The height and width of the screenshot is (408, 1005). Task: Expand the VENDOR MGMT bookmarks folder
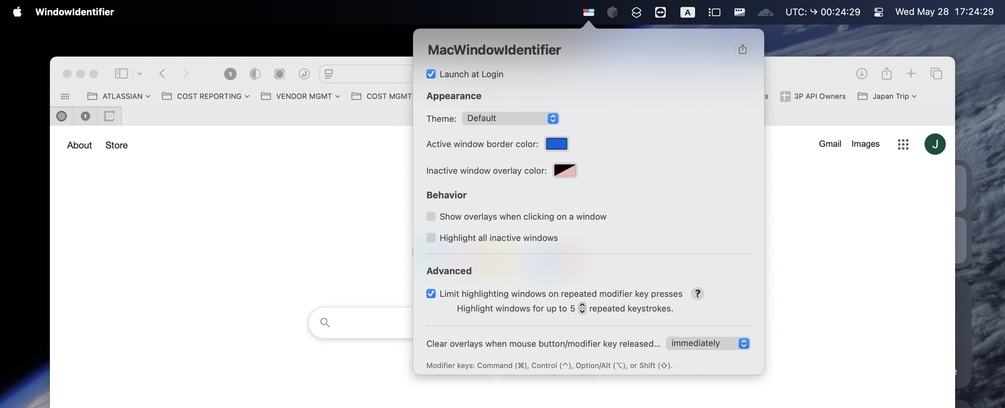301,96
